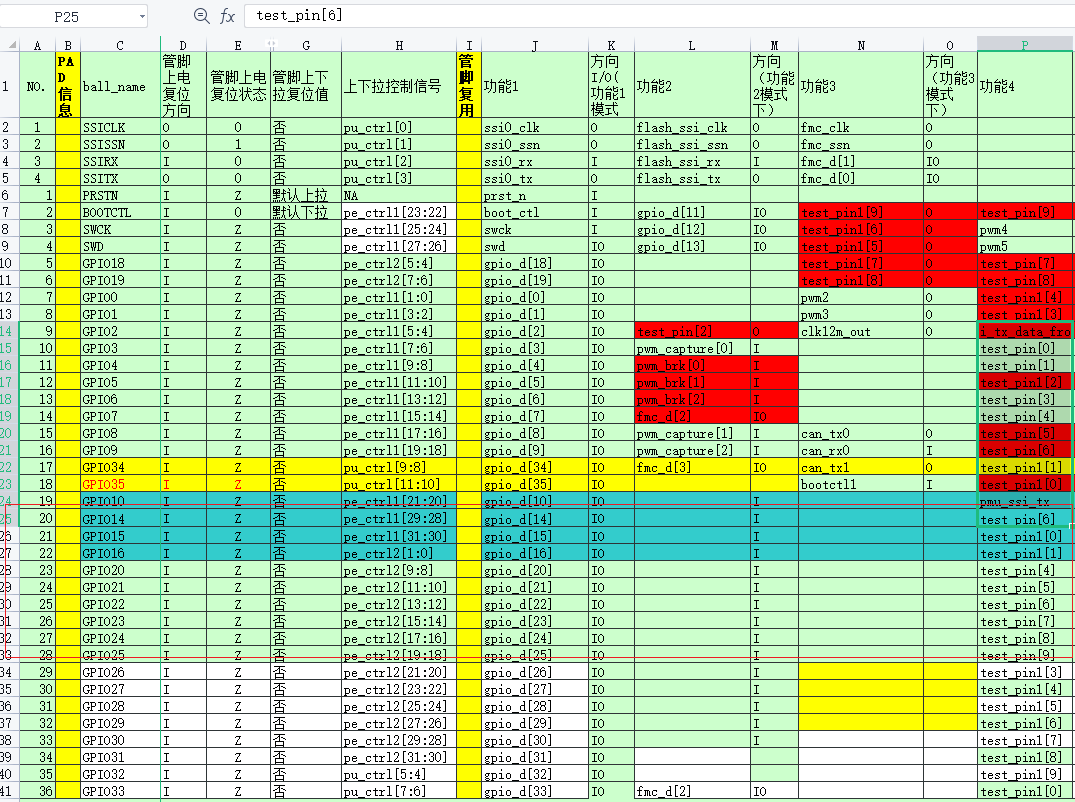Select the pu_ctrl[0] cell
The height and width of the screenshot is (802, 1075).
pyautogui.click(x=399, y=127)
